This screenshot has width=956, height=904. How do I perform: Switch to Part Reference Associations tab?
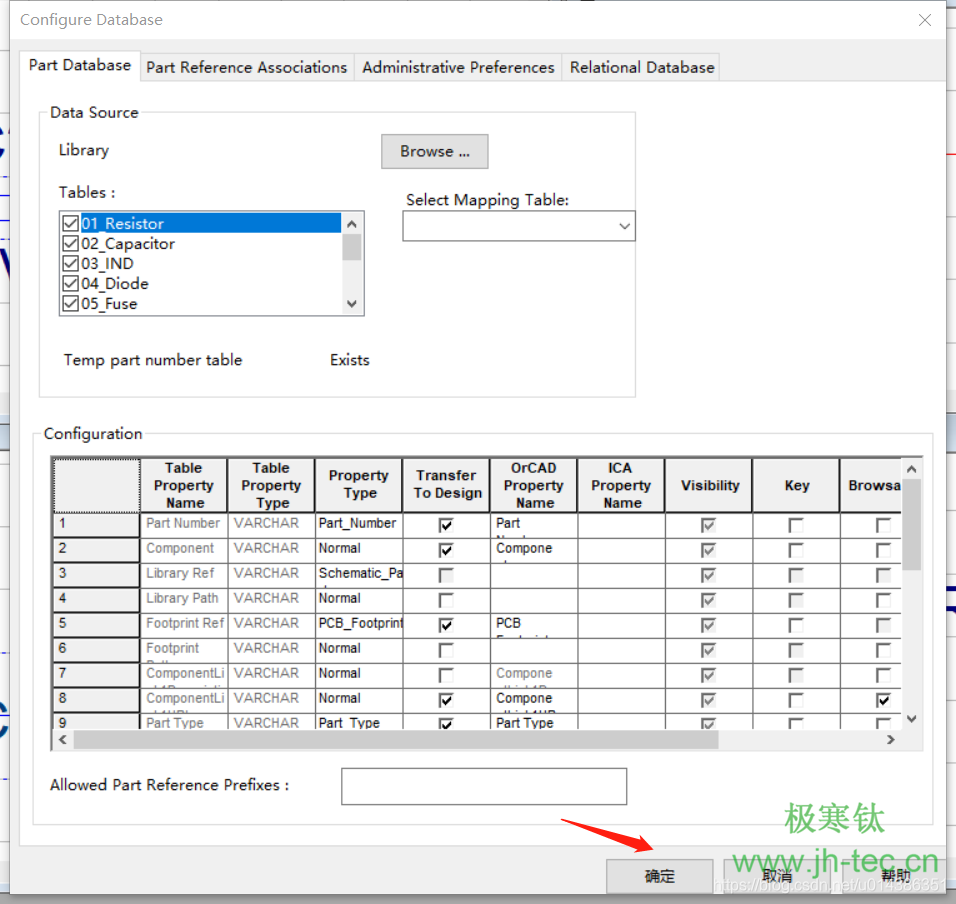[x=246, y=67]
